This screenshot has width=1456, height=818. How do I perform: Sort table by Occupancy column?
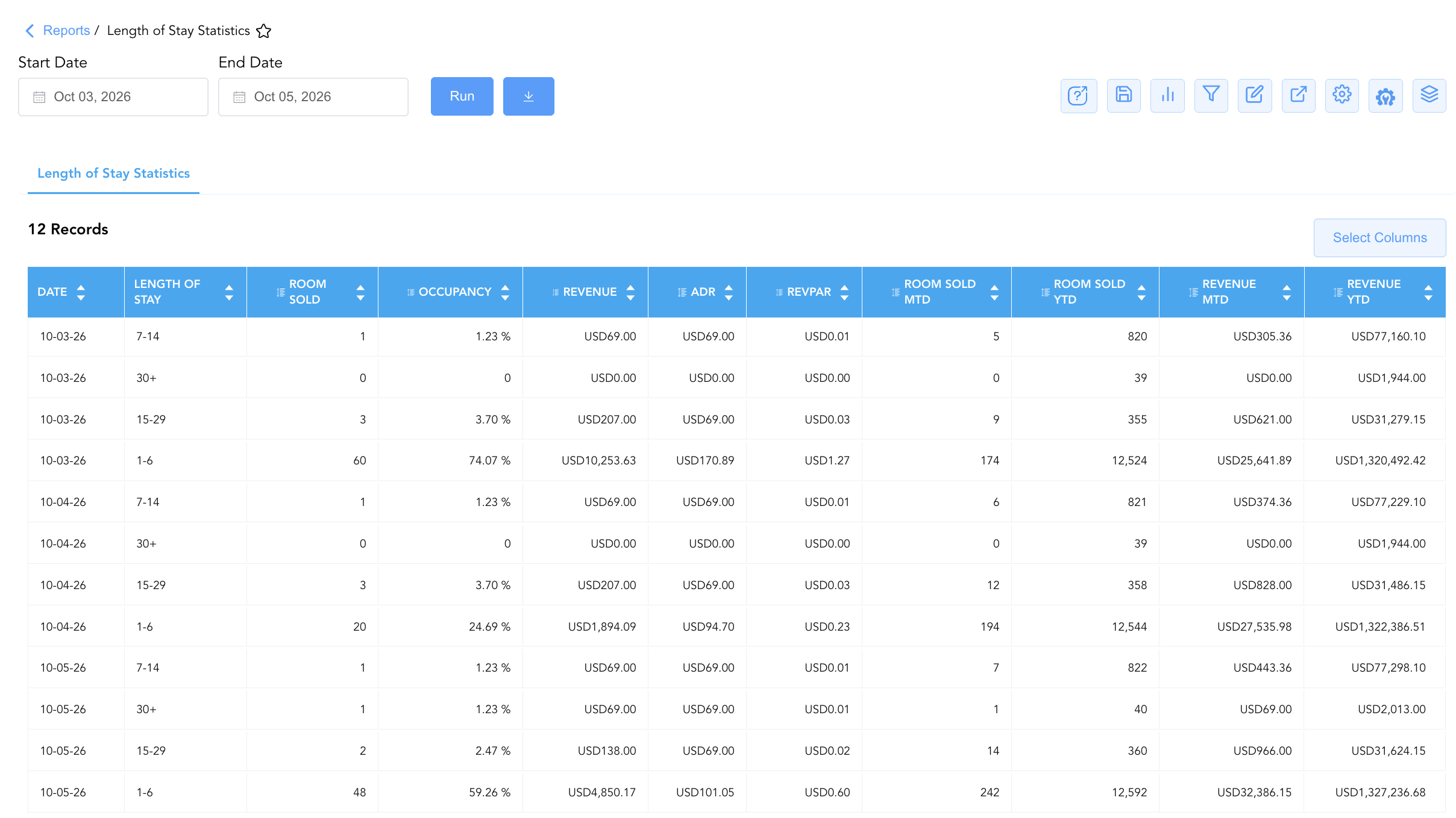coord(505,292)
